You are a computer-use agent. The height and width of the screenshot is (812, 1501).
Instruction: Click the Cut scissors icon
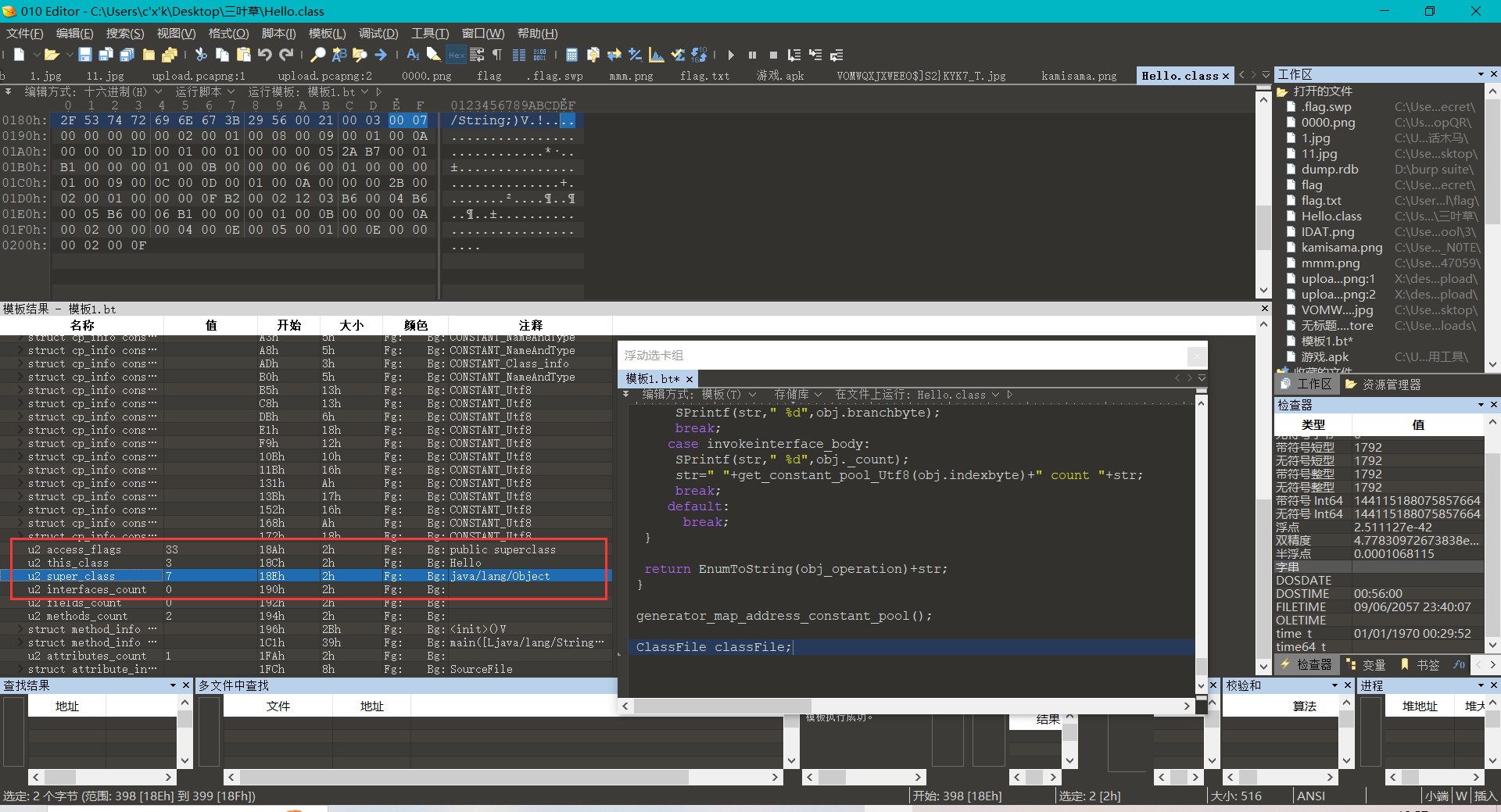[201, 55]
